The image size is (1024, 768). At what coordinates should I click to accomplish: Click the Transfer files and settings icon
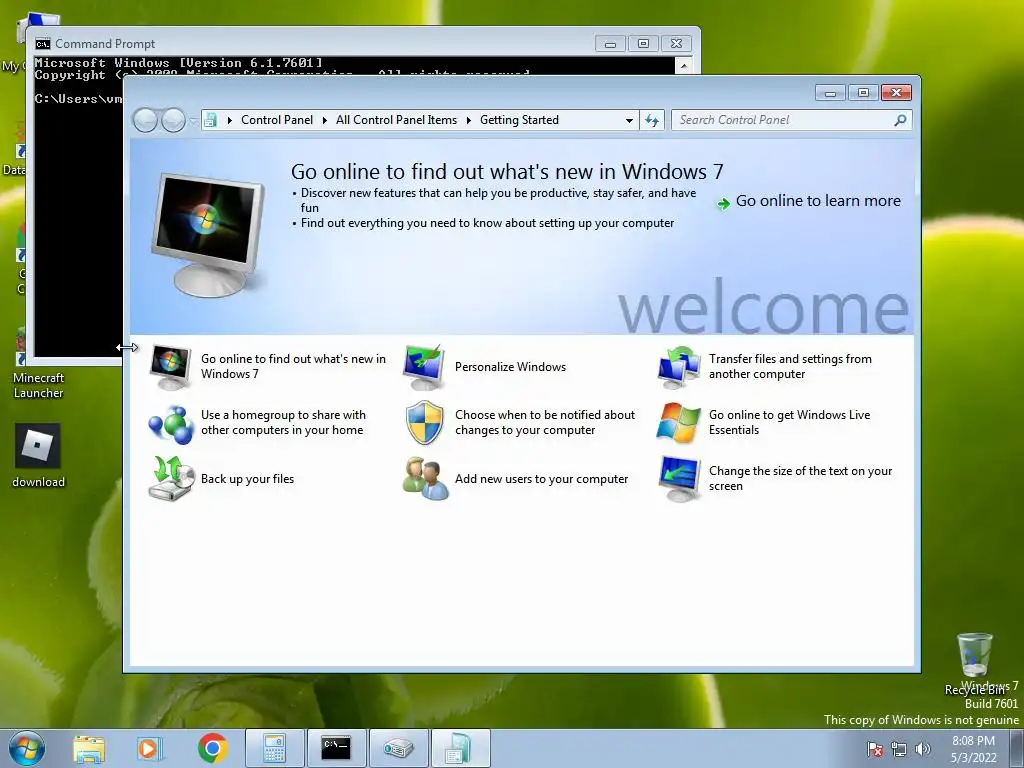coord(679,367)
